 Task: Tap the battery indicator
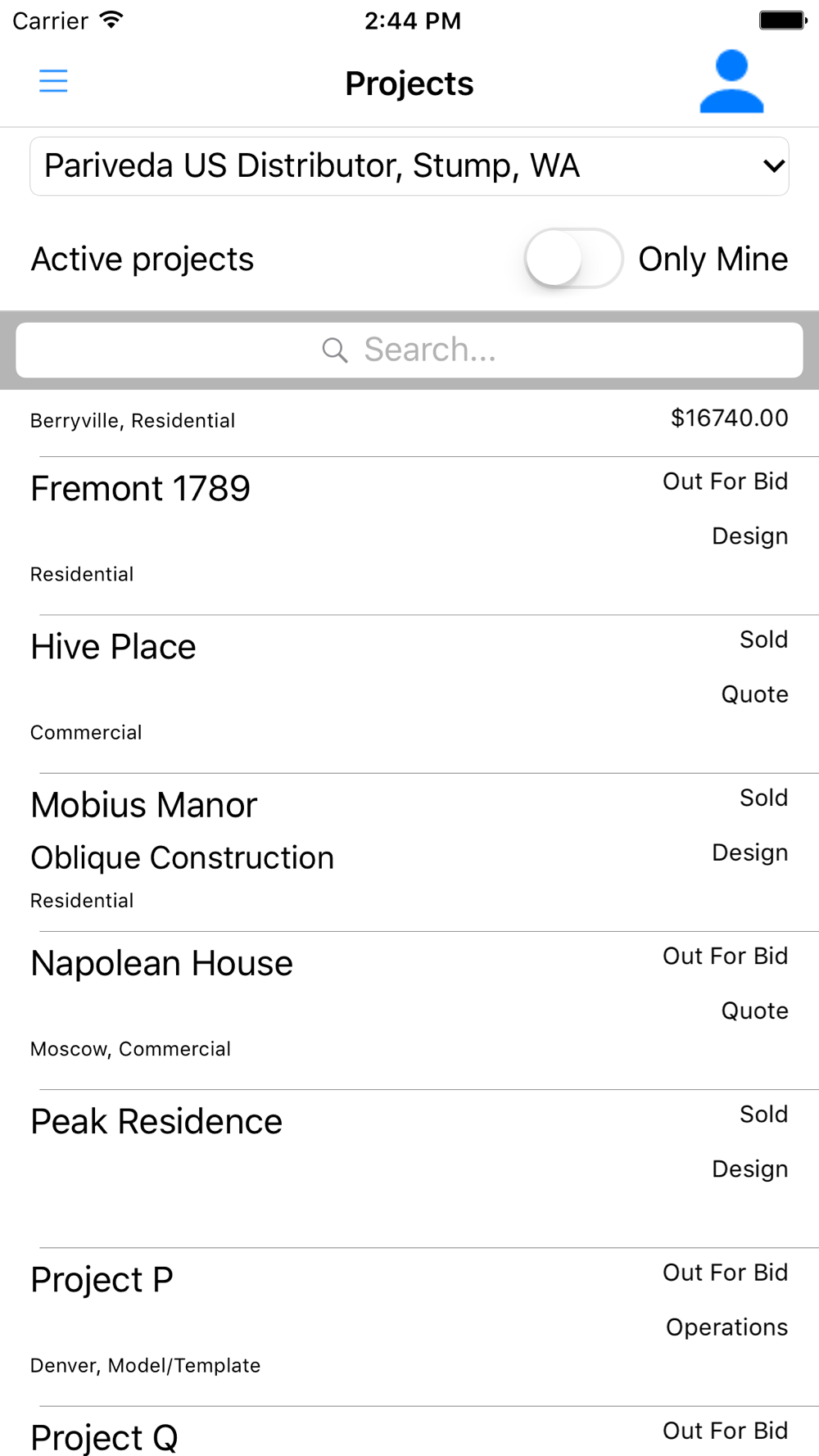tap(783, 20)
